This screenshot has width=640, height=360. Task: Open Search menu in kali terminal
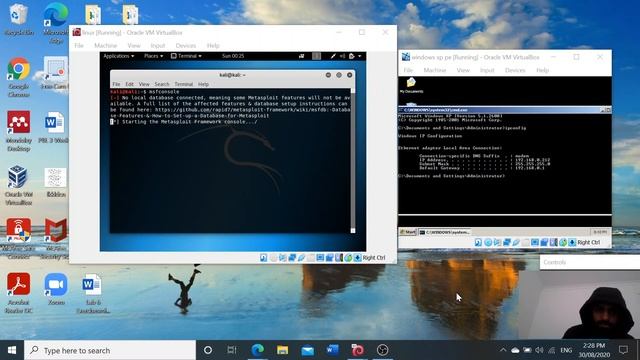pyautogui.click(x=162, y=84)
